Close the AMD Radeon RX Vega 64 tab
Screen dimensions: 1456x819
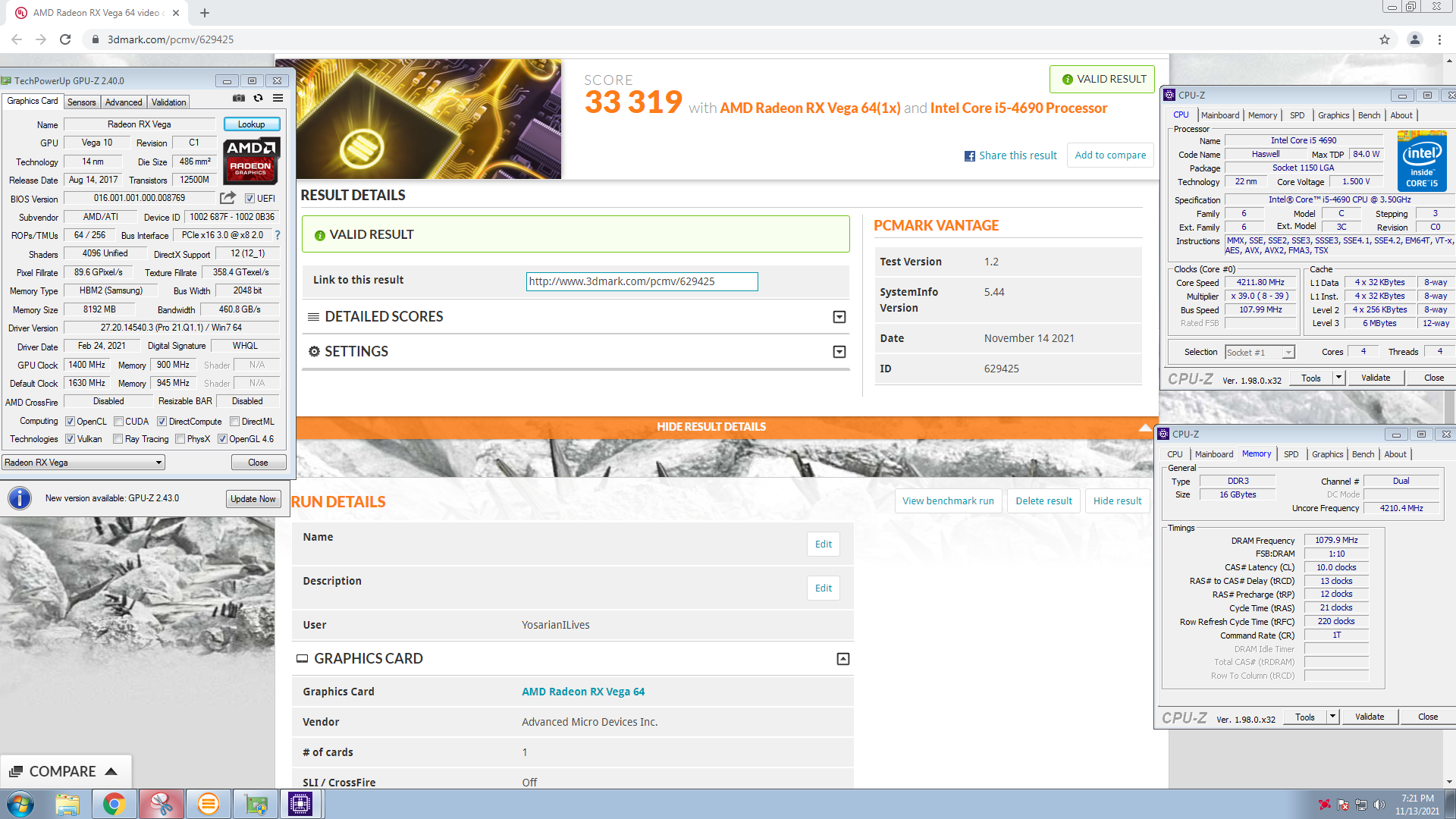pyautogui.click(x=176, y=13)
